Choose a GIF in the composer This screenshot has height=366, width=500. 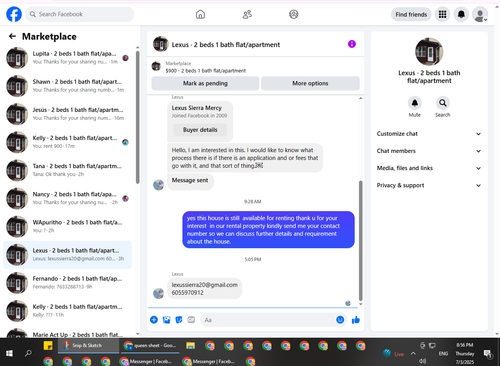[x=191, y=320]
